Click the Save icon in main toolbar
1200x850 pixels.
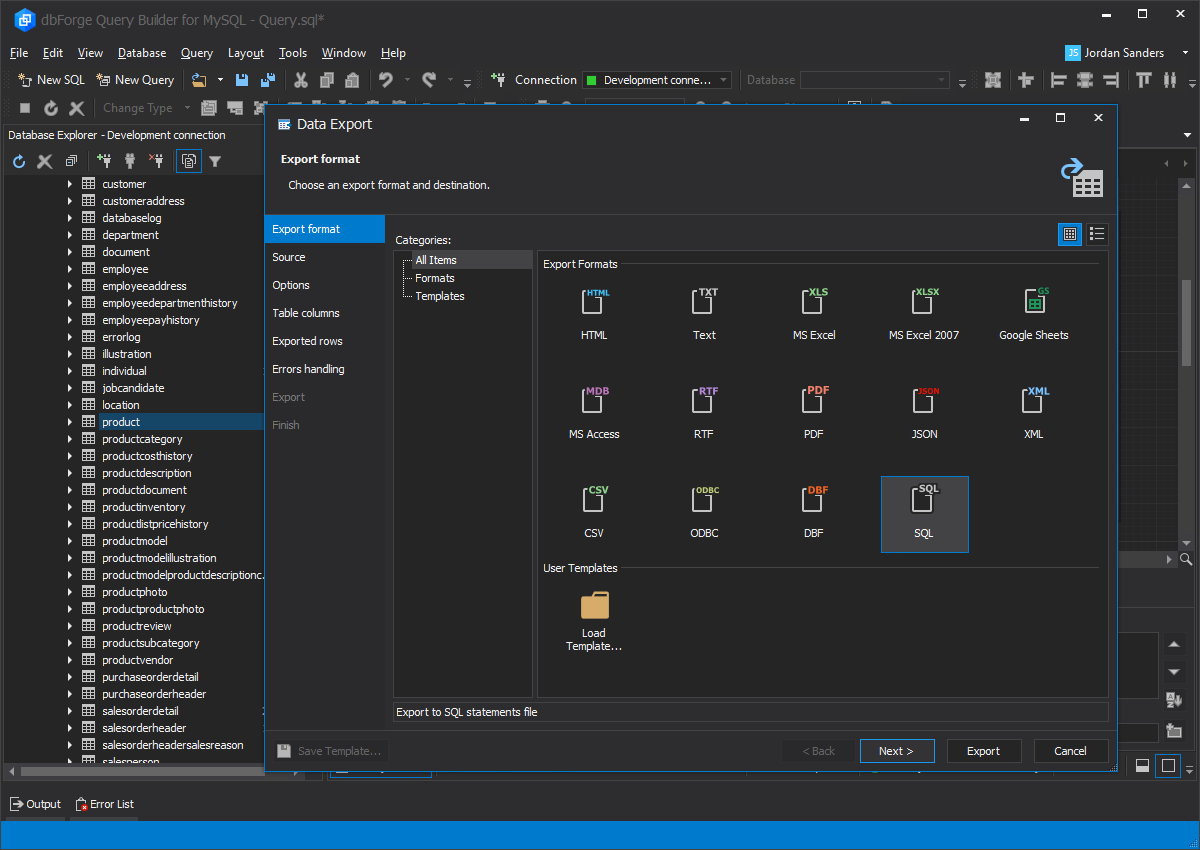pos(242,80)
